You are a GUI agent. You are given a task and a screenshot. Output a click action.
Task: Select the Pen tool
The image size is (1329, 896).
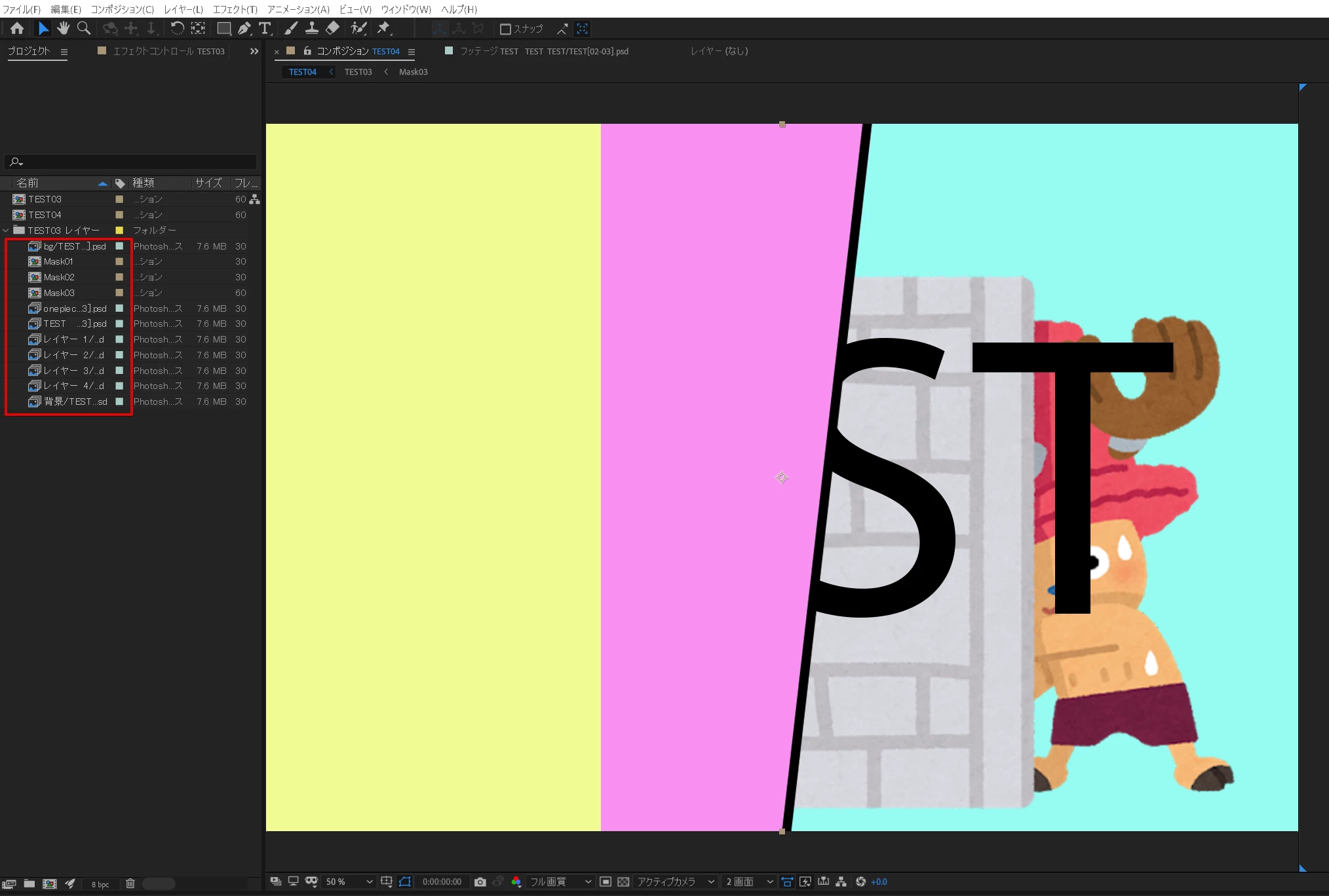click(244, 28)
